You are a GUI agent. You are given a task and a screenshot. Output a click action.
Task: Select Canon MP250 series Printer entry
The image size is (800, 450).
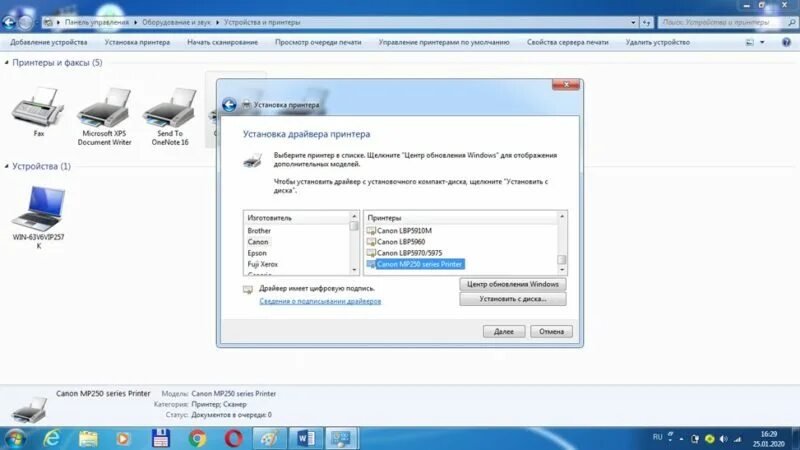415,264
